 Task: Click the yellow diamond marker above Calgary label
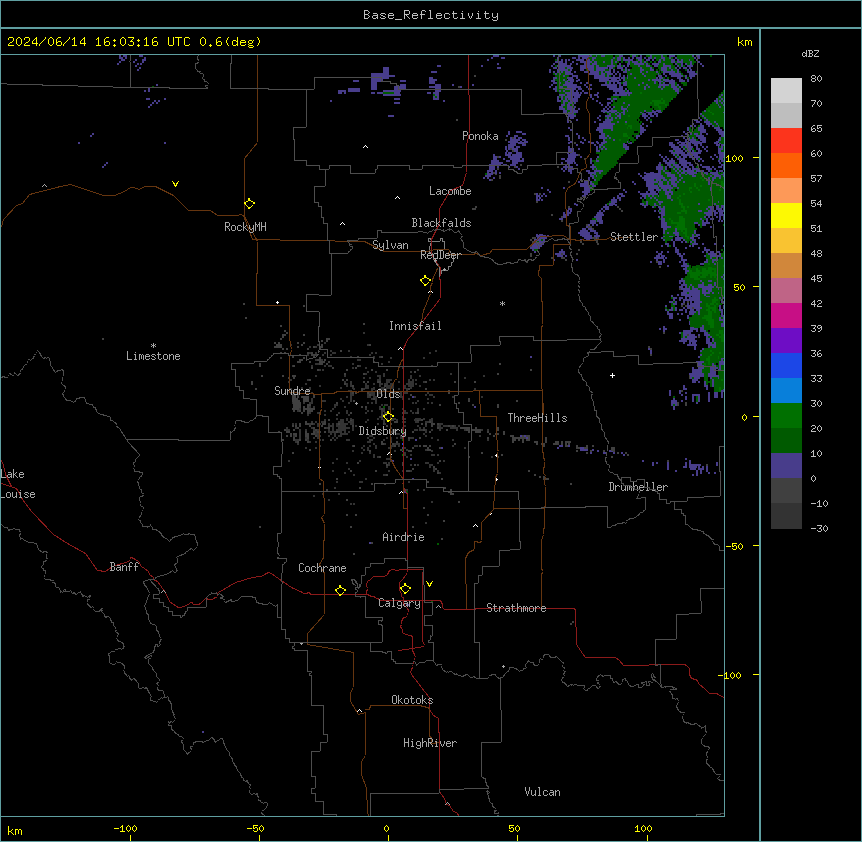(405, 589)
